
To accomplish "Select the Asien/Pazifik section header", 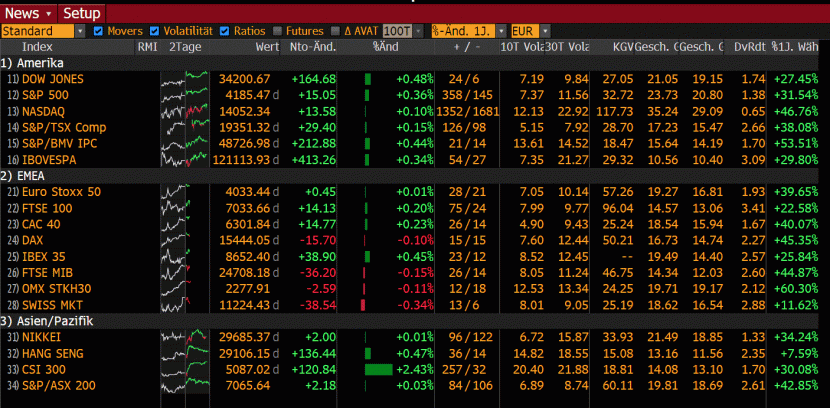I will [47, 321].
